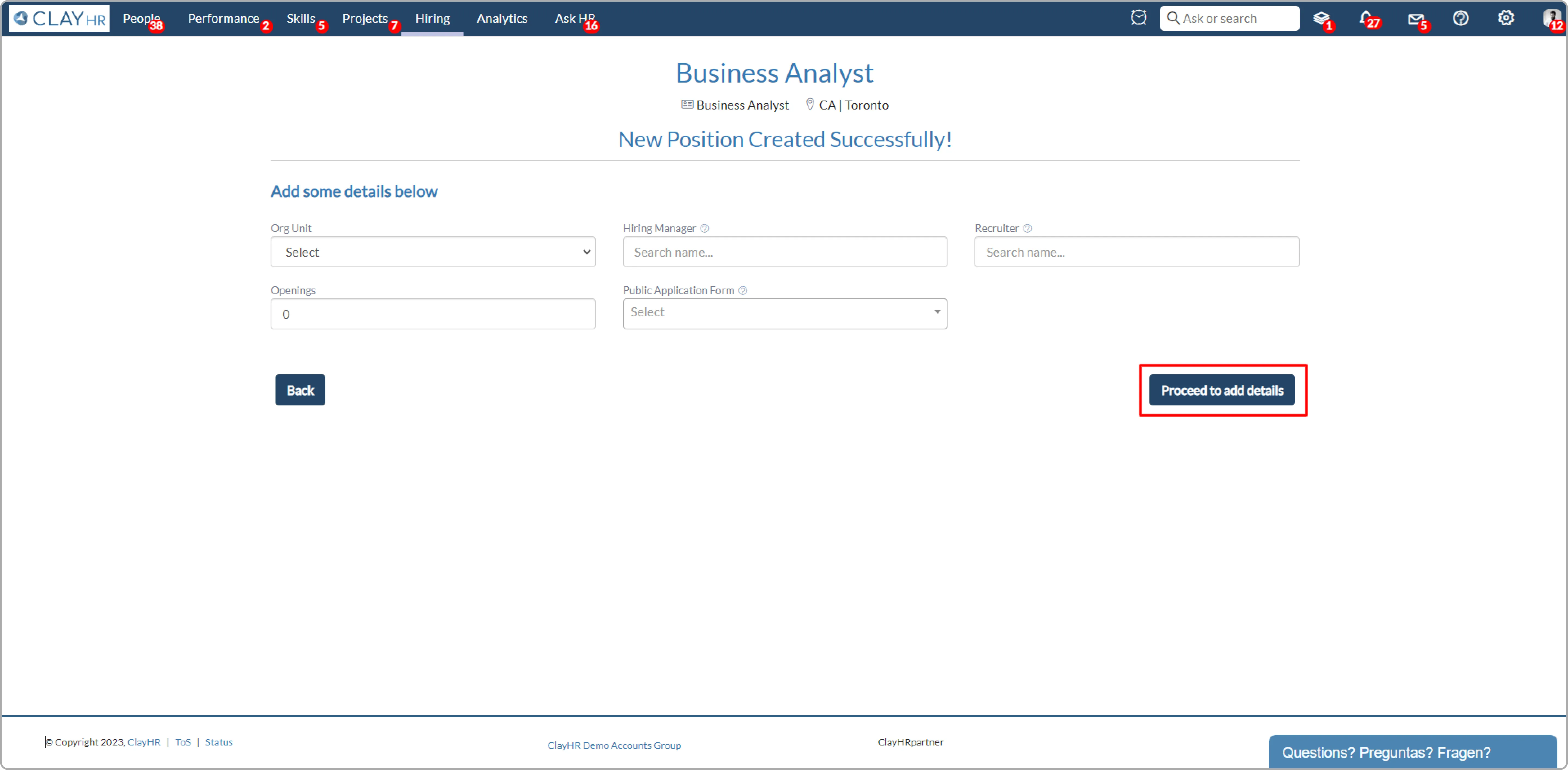This screenshot has width=1568, height=770.
Task: Open the notifications bell icon
Action: pyautogui.click(x=1365, y=18)
